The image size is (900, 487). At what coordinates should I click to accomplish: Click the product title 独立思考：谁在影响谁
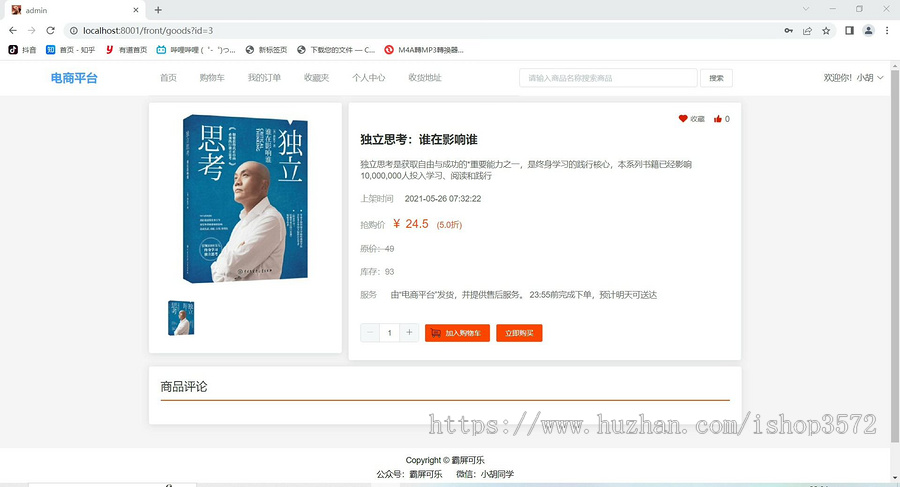(x=419, y=140)
